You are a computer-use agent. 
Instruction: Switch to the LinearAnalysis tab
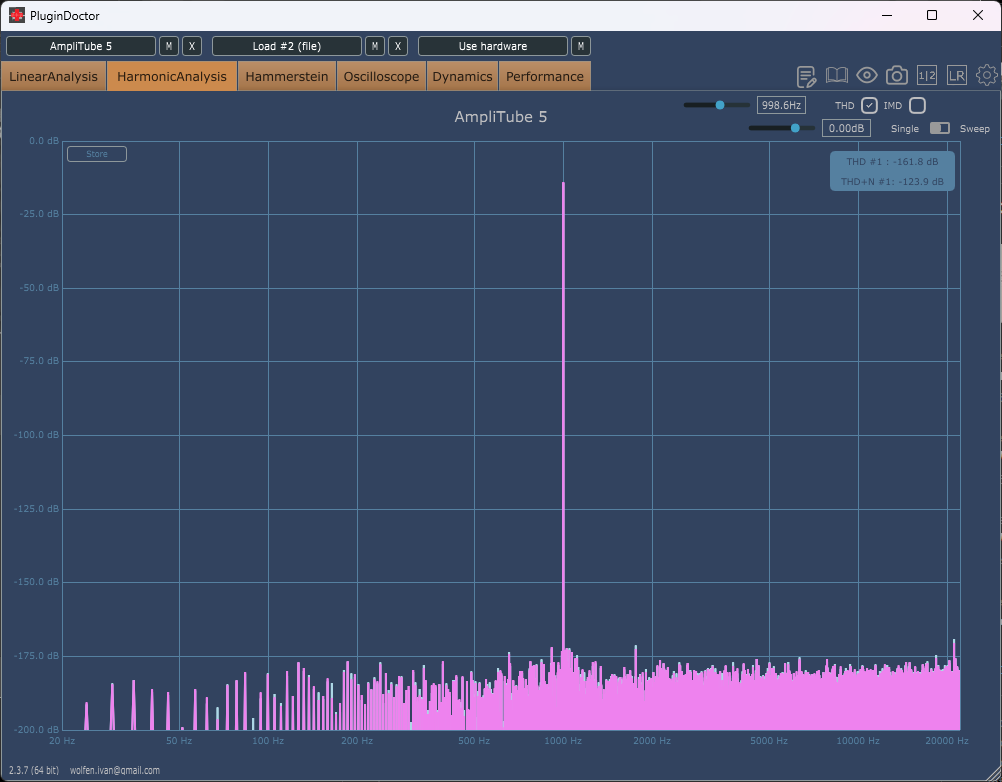pyautogui.click(x=54, y=76)
